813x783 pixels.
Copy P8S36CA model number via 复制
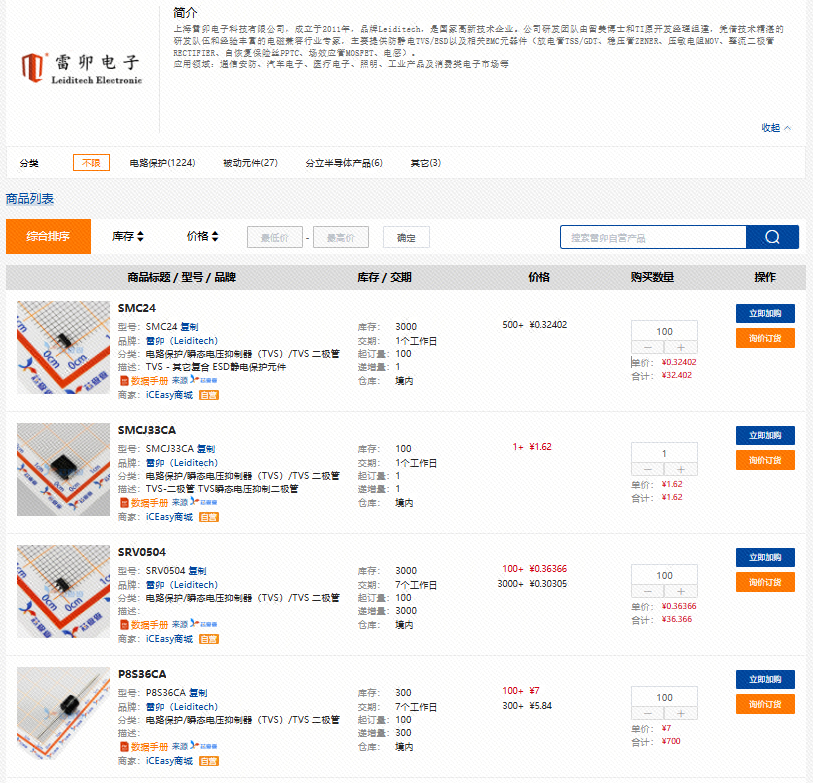[x=198, y=693]
